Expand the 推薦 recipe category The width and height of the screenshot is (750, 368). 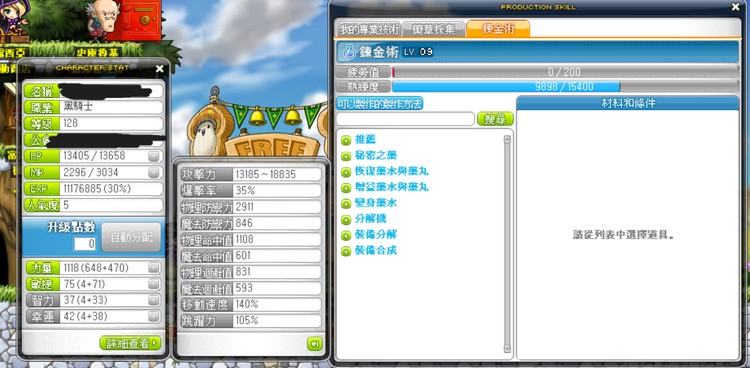point(346,141)
